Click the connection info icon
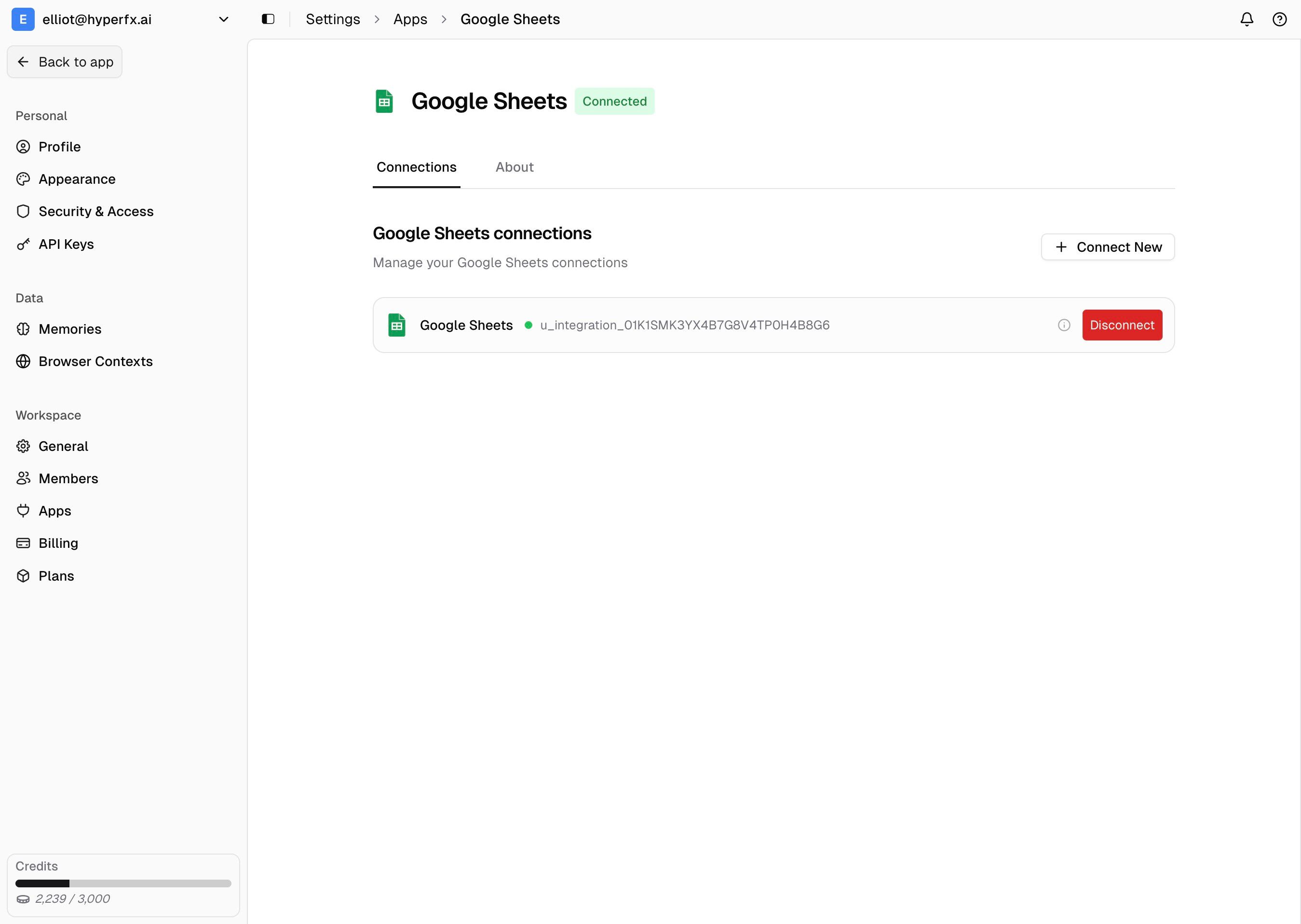 pyautogui.click(x=1063, y=325)
